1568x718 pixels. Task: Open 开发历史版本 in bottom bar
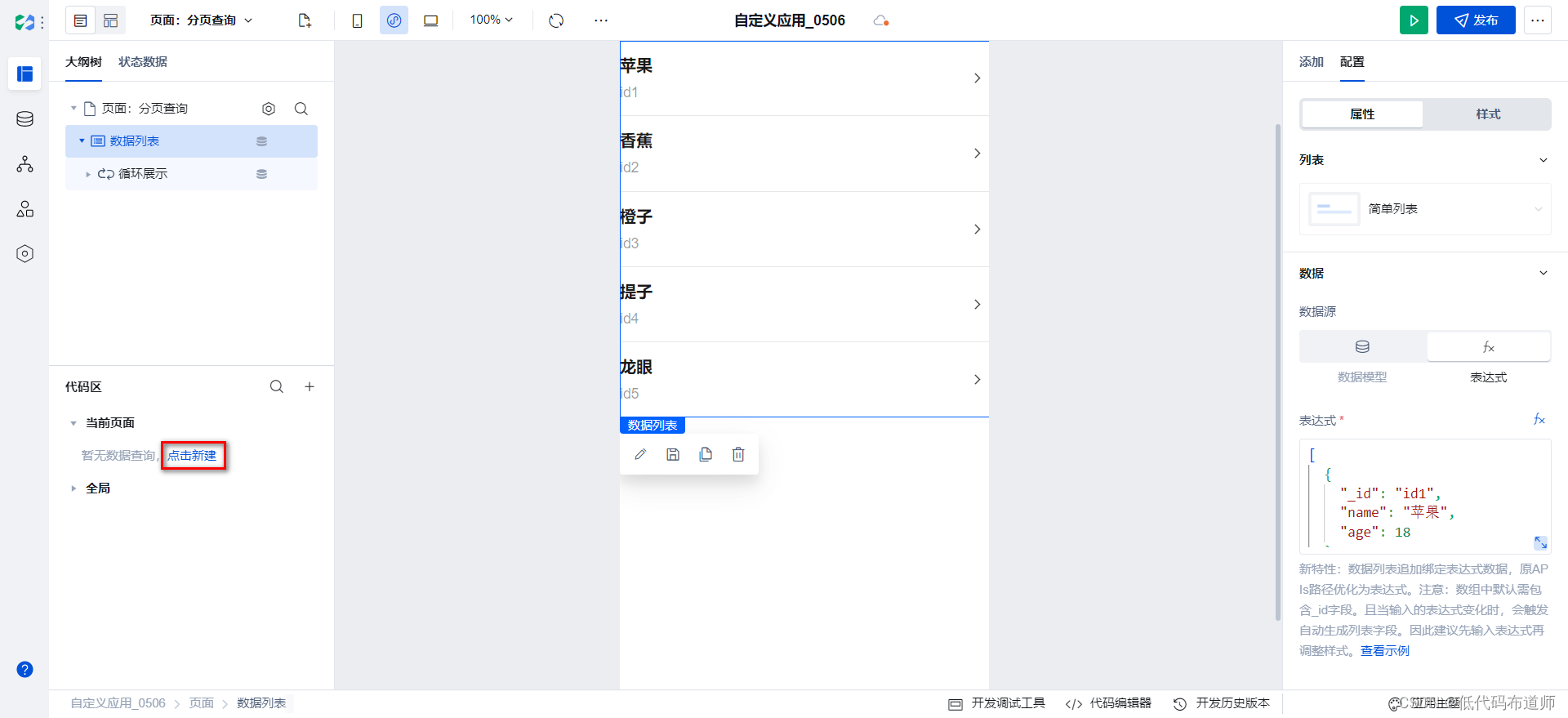click(x=1222, y=703)
